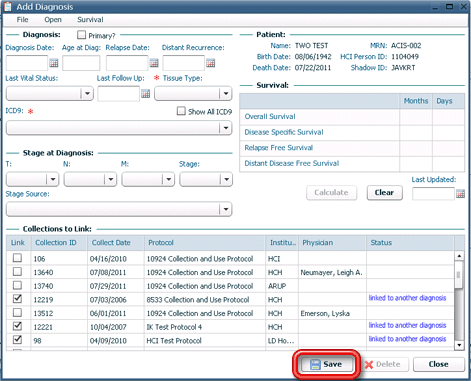Viewport: 471px width, 381px height.
Task: Click the Days column header
Action: point(448,101)
